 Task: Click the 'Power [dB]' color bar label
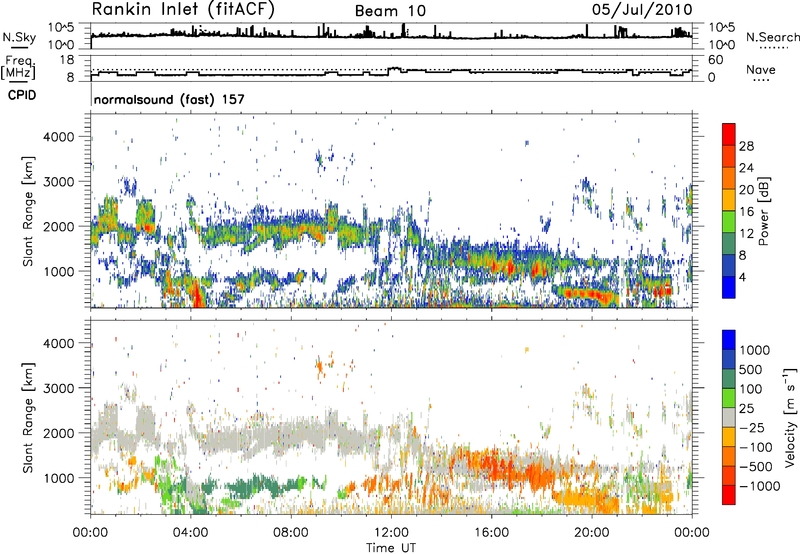click(x=763, y=211)
